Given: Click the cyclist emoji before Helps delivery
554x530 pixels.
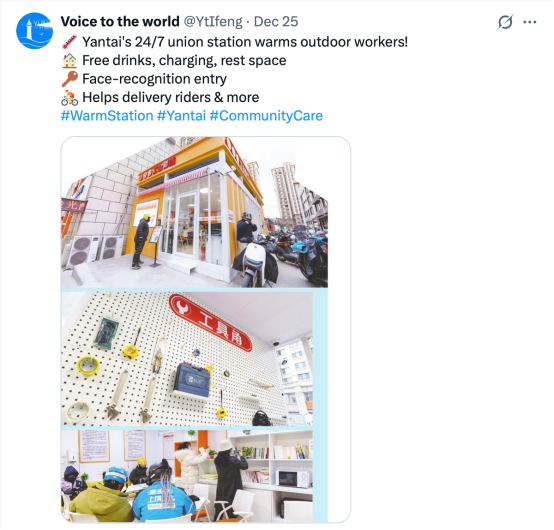Looking at the screenshot, I should coord(70,98).
